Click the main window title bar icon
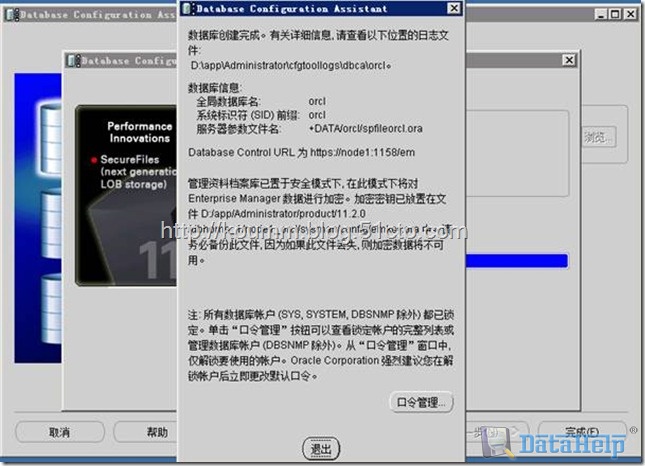The width and height of the screenshot is (645, 466). [12, 14]
